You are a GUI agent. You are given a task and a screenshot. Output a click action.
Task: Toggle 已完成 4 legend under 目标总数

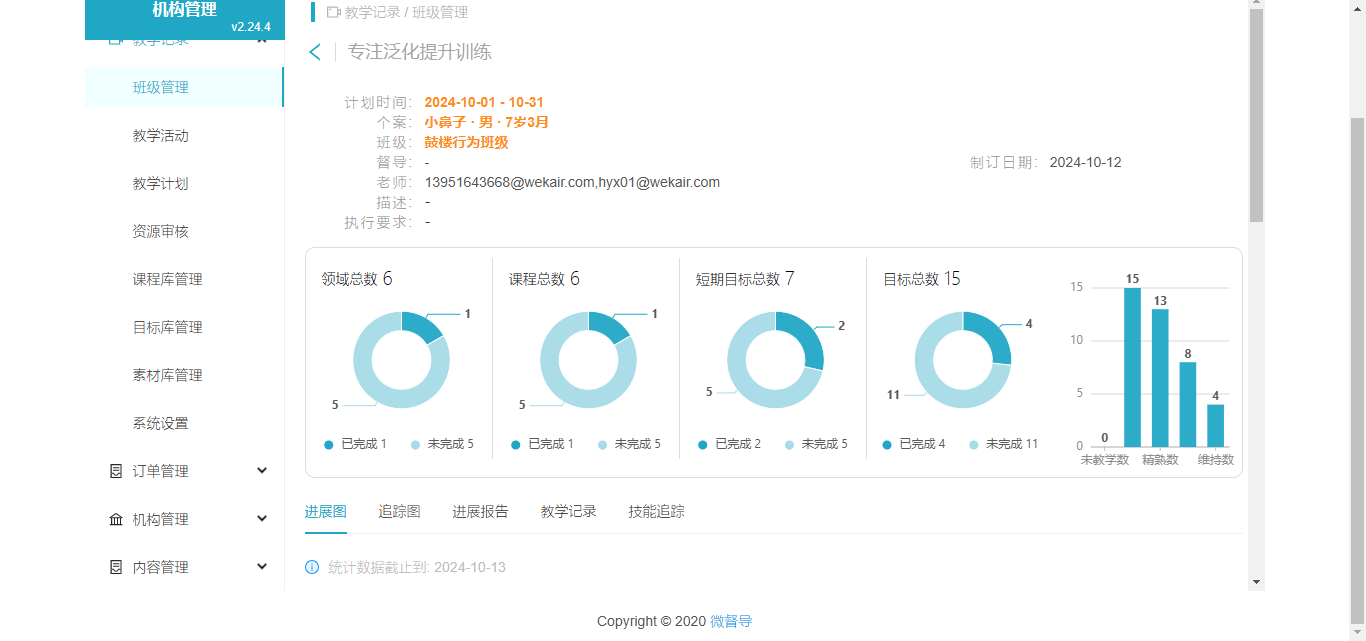913,444
